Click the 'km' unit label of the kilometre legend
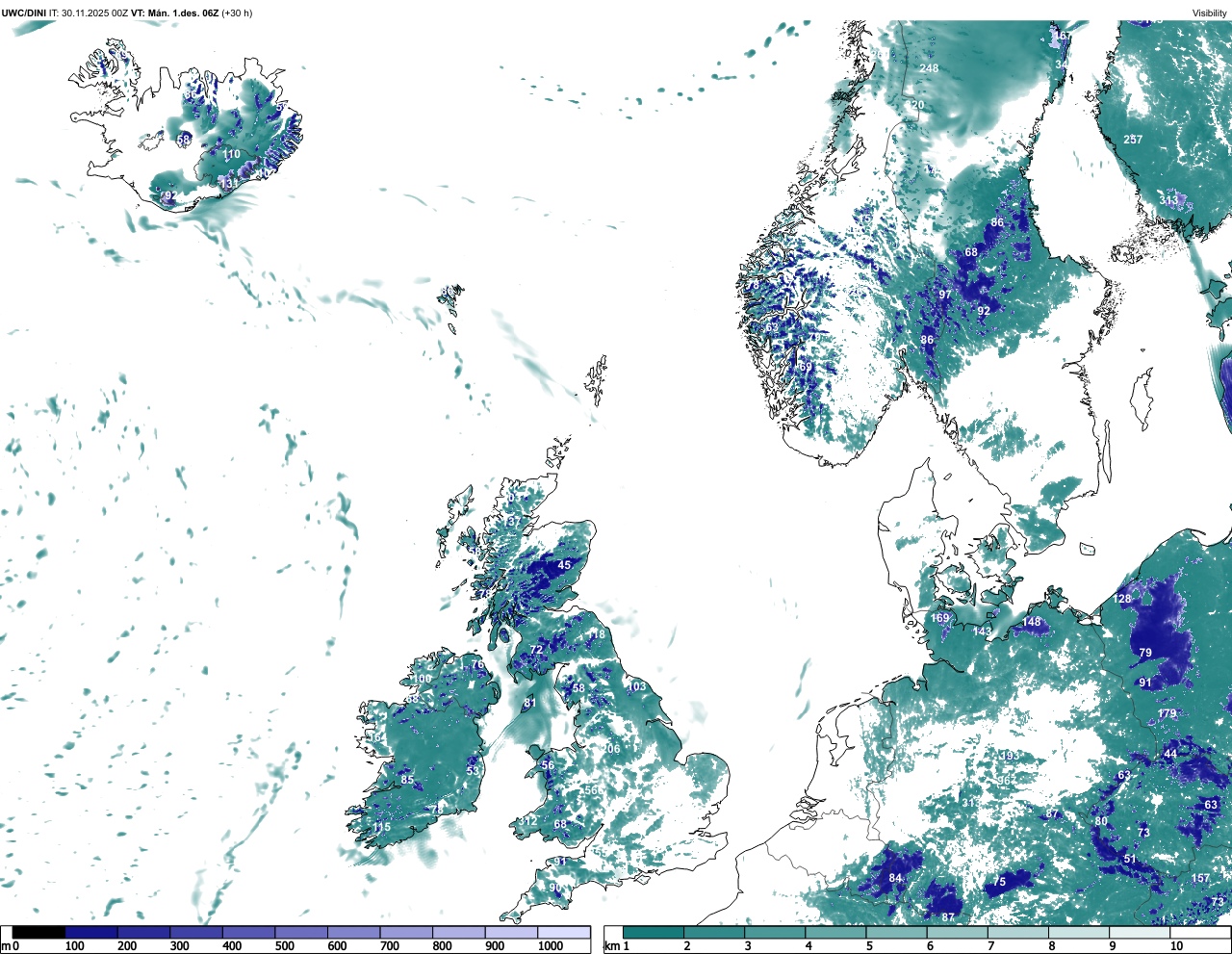1232x954 pixels. tap(611, 946)
